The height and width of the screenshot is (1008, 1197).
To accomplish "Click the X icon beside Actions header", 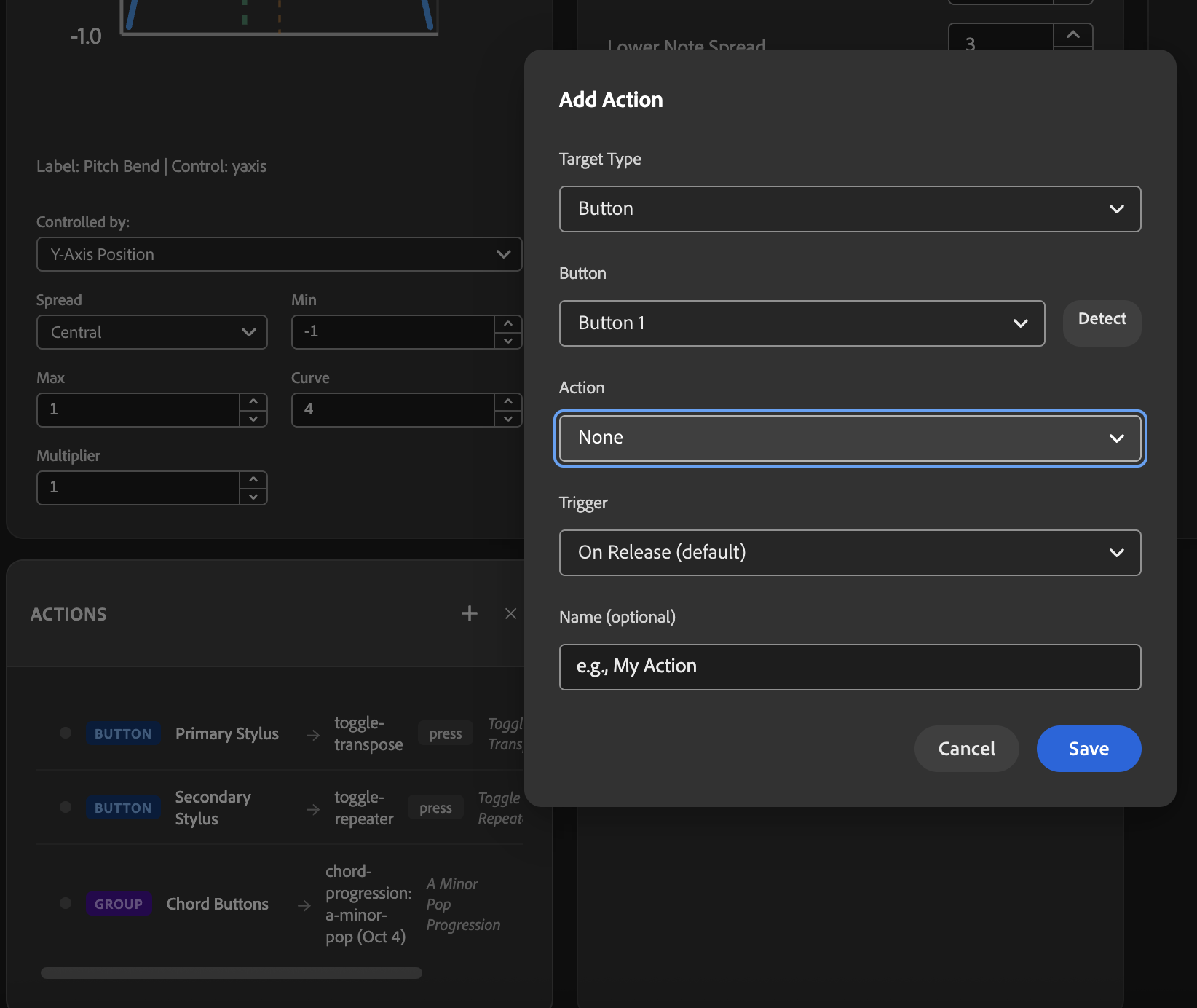I will pyautogui.click(x=510, y=613).
